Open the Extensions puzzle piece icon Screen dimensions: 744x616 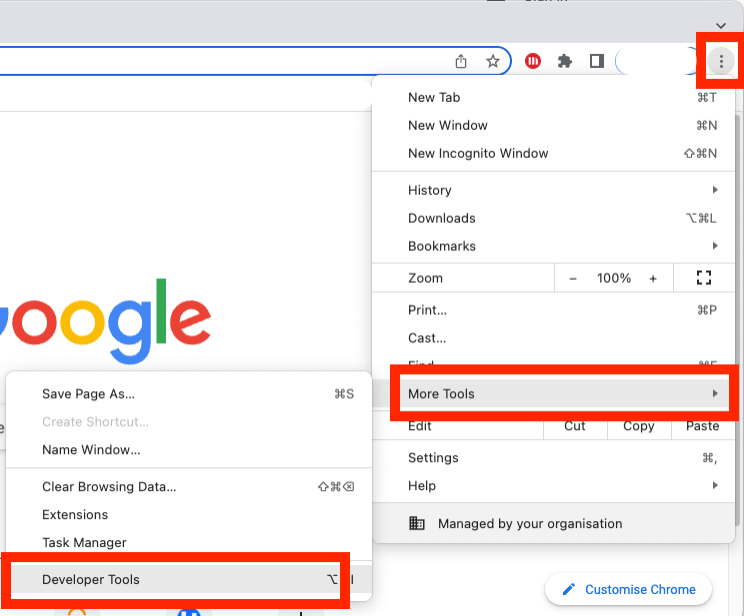[565, 62]
